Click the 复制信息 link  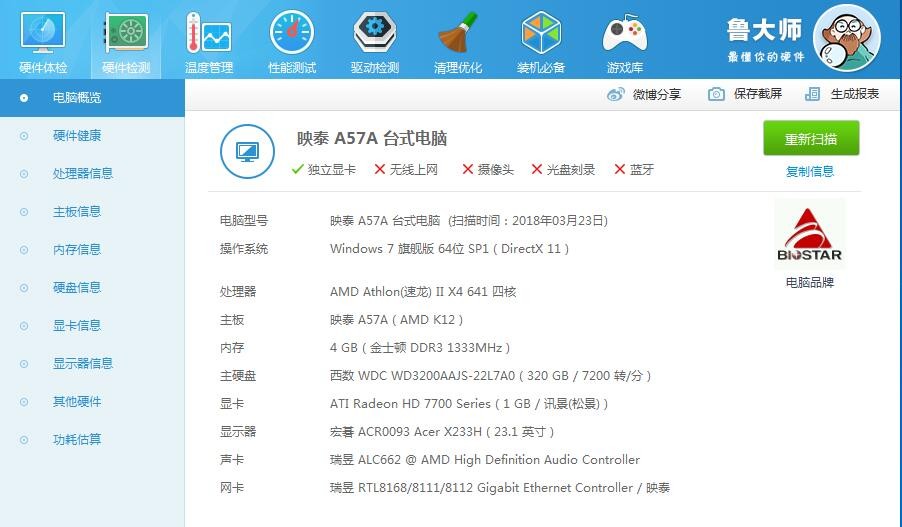(810, 171)
